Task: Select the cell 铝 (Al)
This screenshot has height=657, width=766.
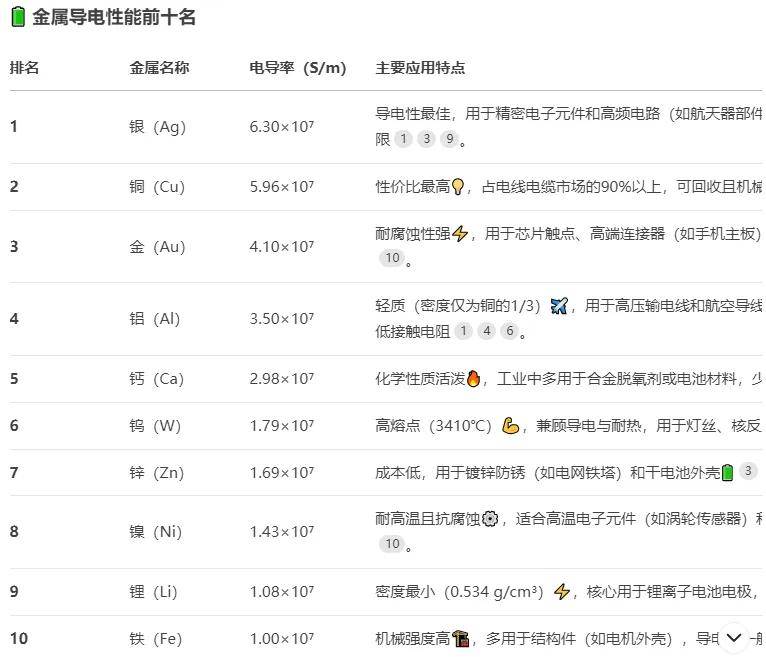Action: pos(155,318)
